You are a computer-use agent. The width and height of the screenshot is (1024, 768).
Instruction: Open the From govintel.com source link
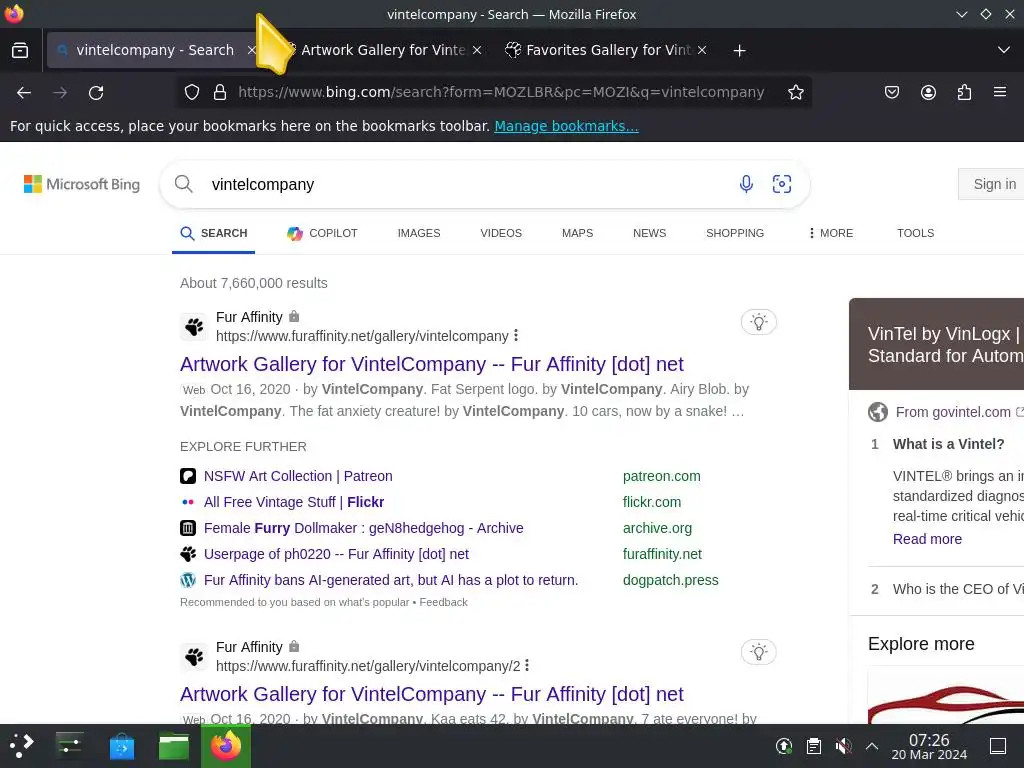(x=953, y=412)
